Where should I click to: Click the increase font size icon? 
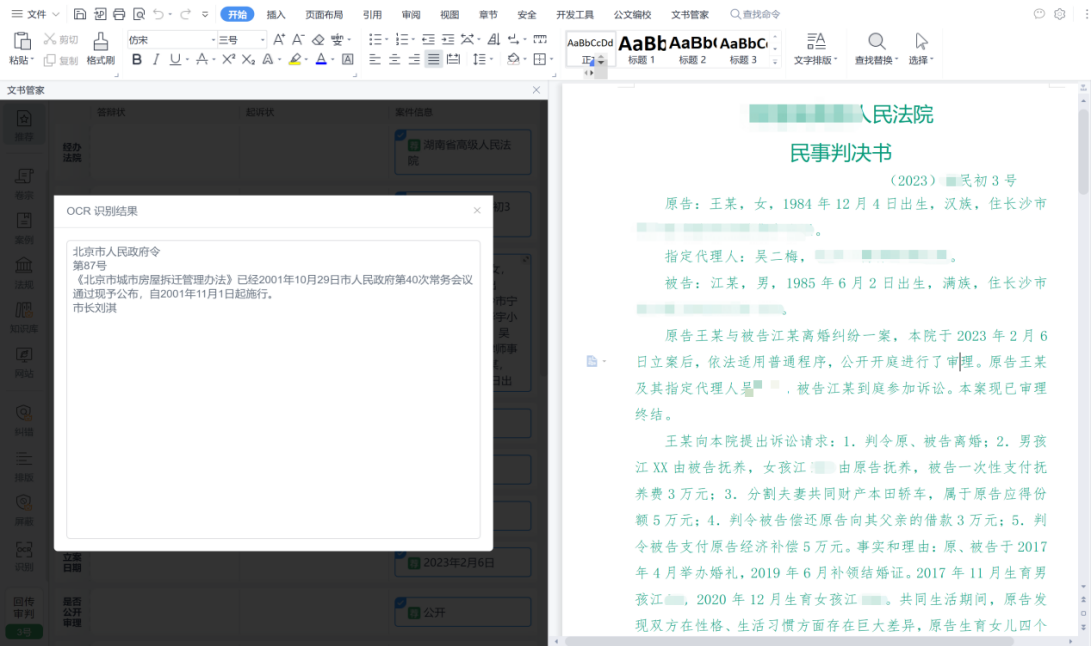(279, 40)
